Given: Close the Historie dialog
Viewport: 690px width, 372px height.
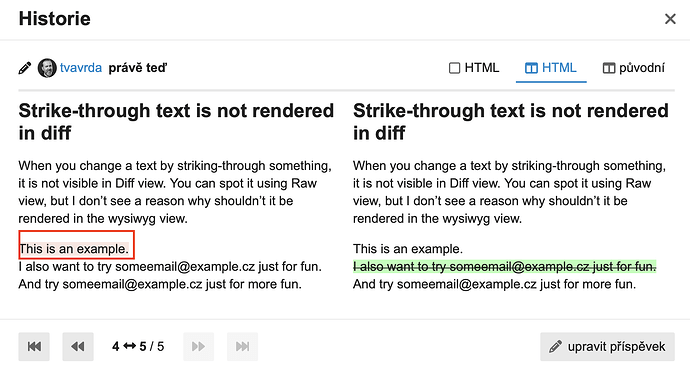Looking at the screenshot, I should [x=670, y=19].
